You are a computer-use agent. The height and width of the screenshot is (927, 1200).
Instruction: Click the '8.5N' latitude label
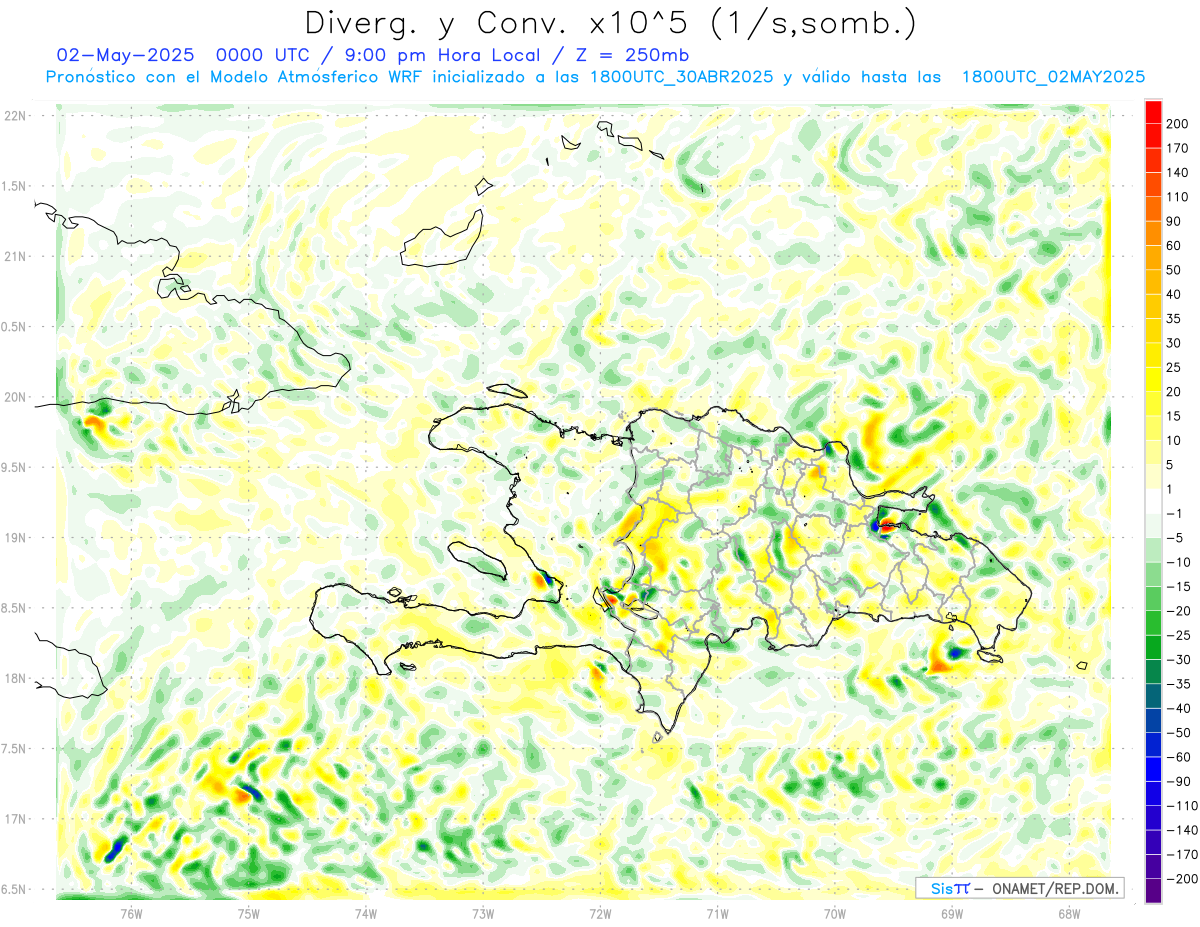(13, 608)
